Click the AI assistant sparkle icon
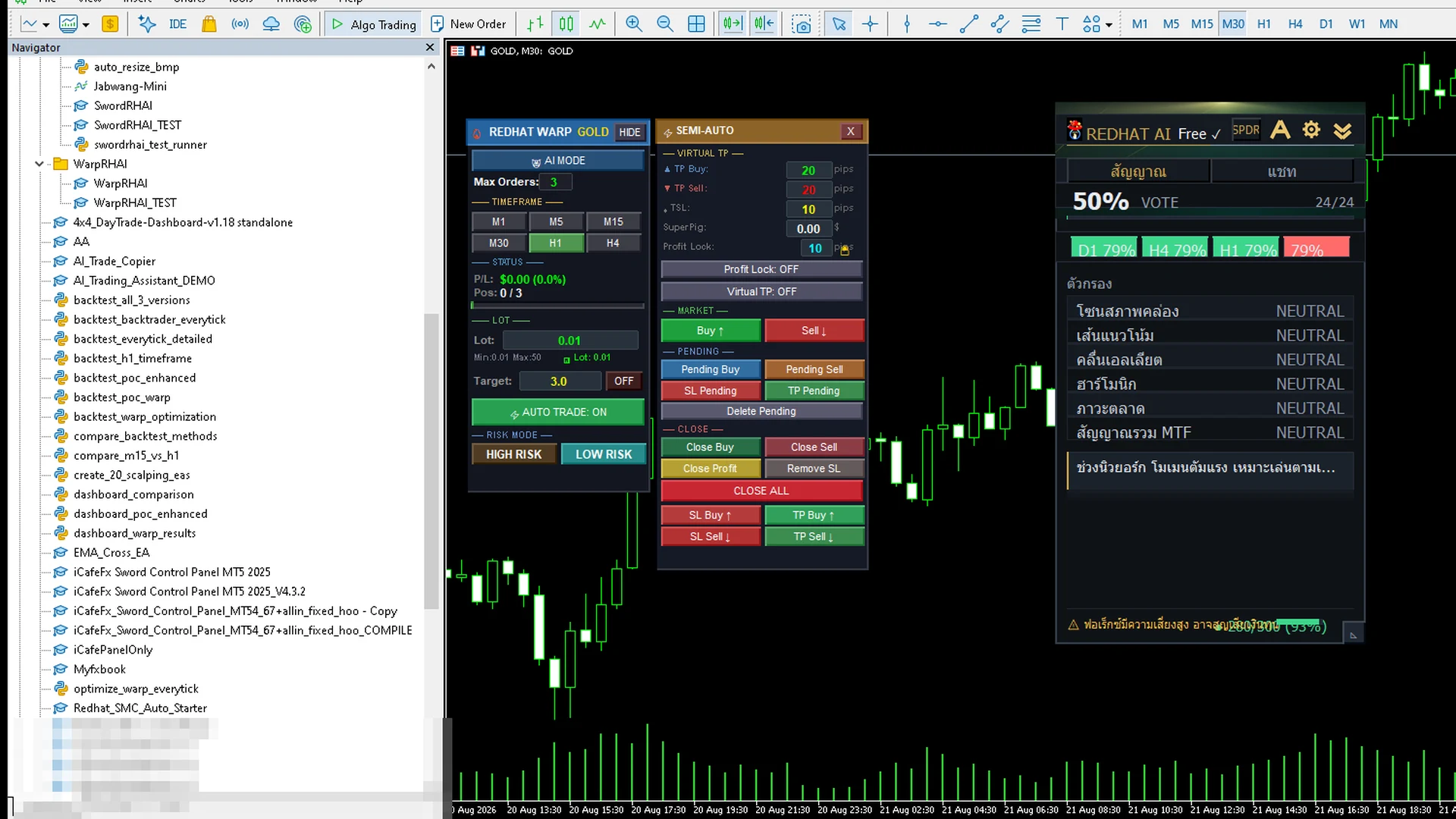The image size is (1456, 819). click(147, 24)
